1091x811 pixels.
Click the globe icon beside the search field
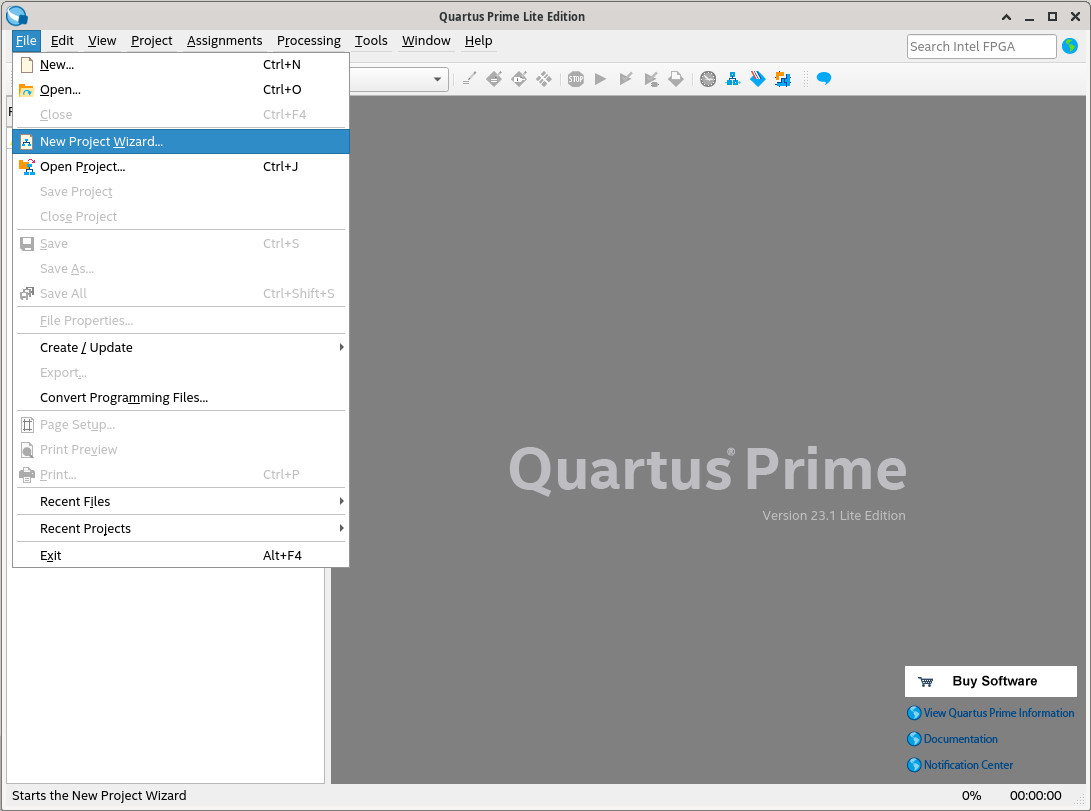point(1070,46)
